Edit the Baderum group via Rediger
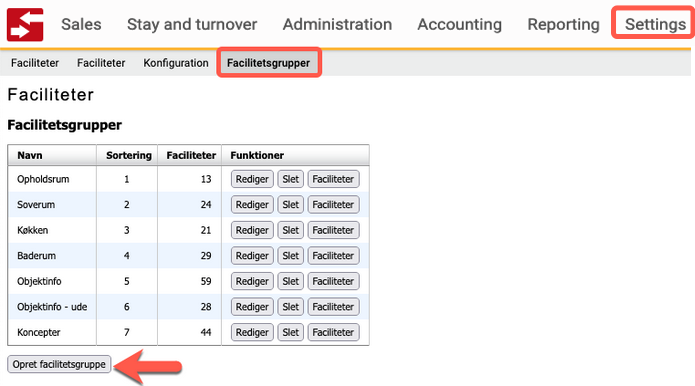The image size is (695, 386). [252, 256]
